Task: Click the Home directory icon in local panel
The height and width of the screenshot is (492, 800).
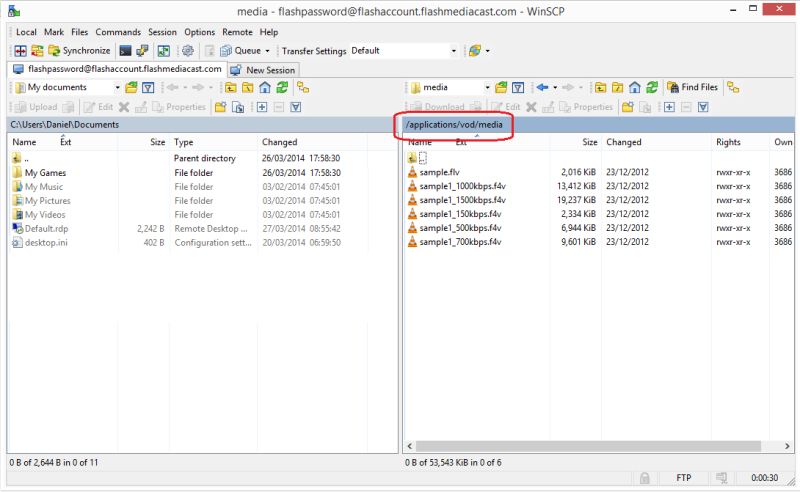Action: 265,87
